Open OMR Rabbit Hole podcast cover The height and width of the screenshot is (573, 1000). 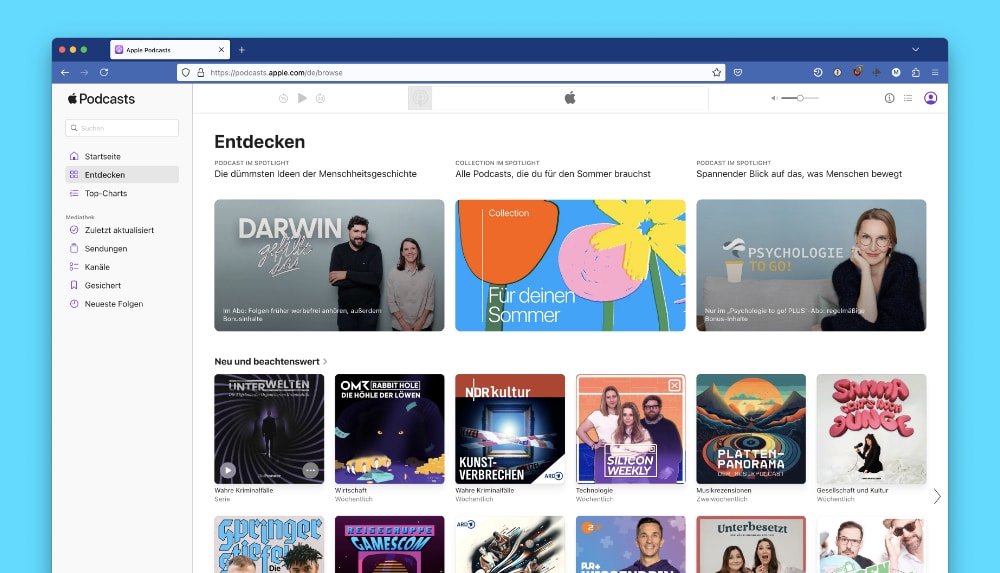390,429
